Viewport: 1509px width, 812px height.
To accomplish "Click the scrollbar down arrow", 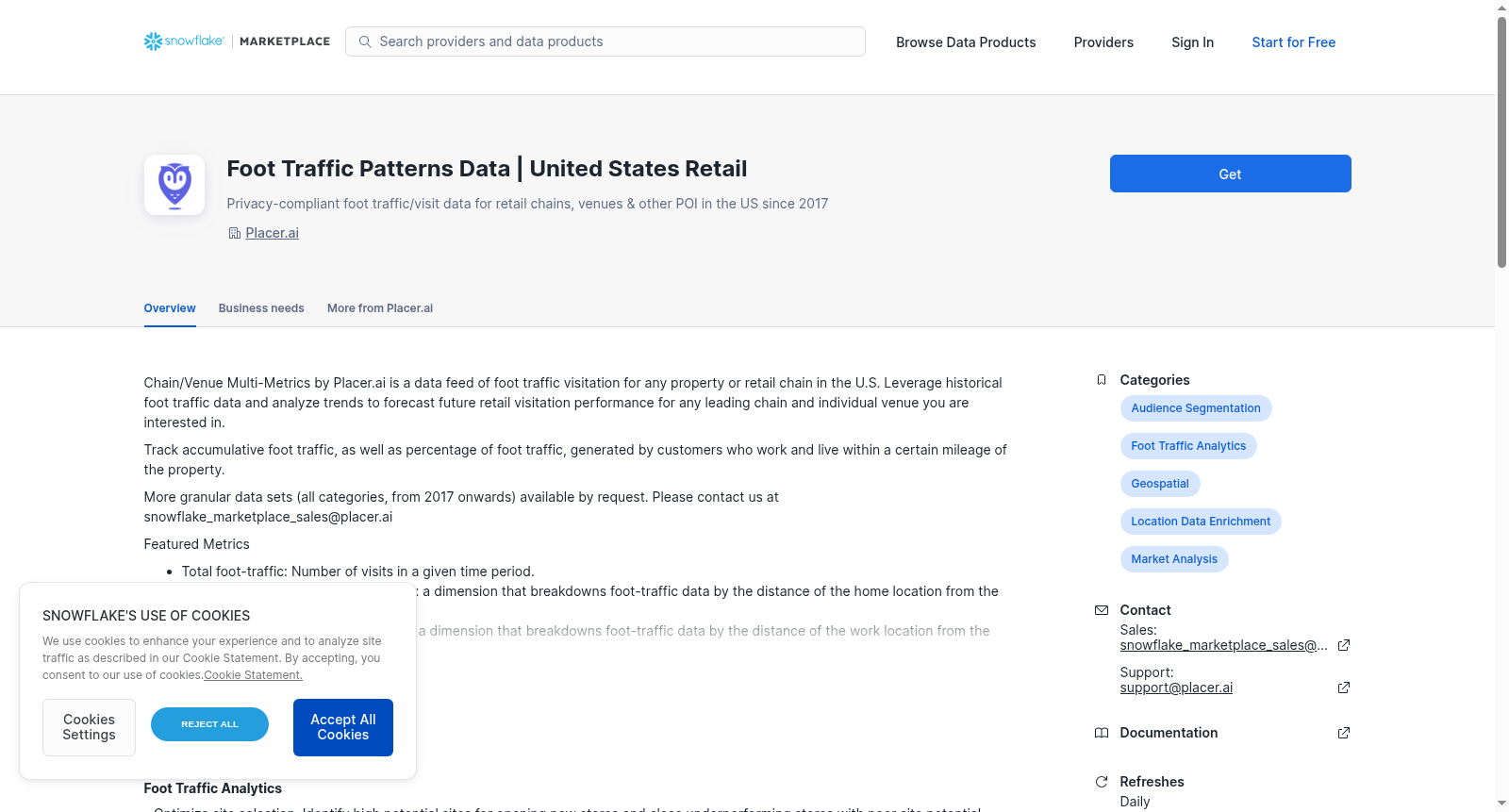I will 1501,804.
